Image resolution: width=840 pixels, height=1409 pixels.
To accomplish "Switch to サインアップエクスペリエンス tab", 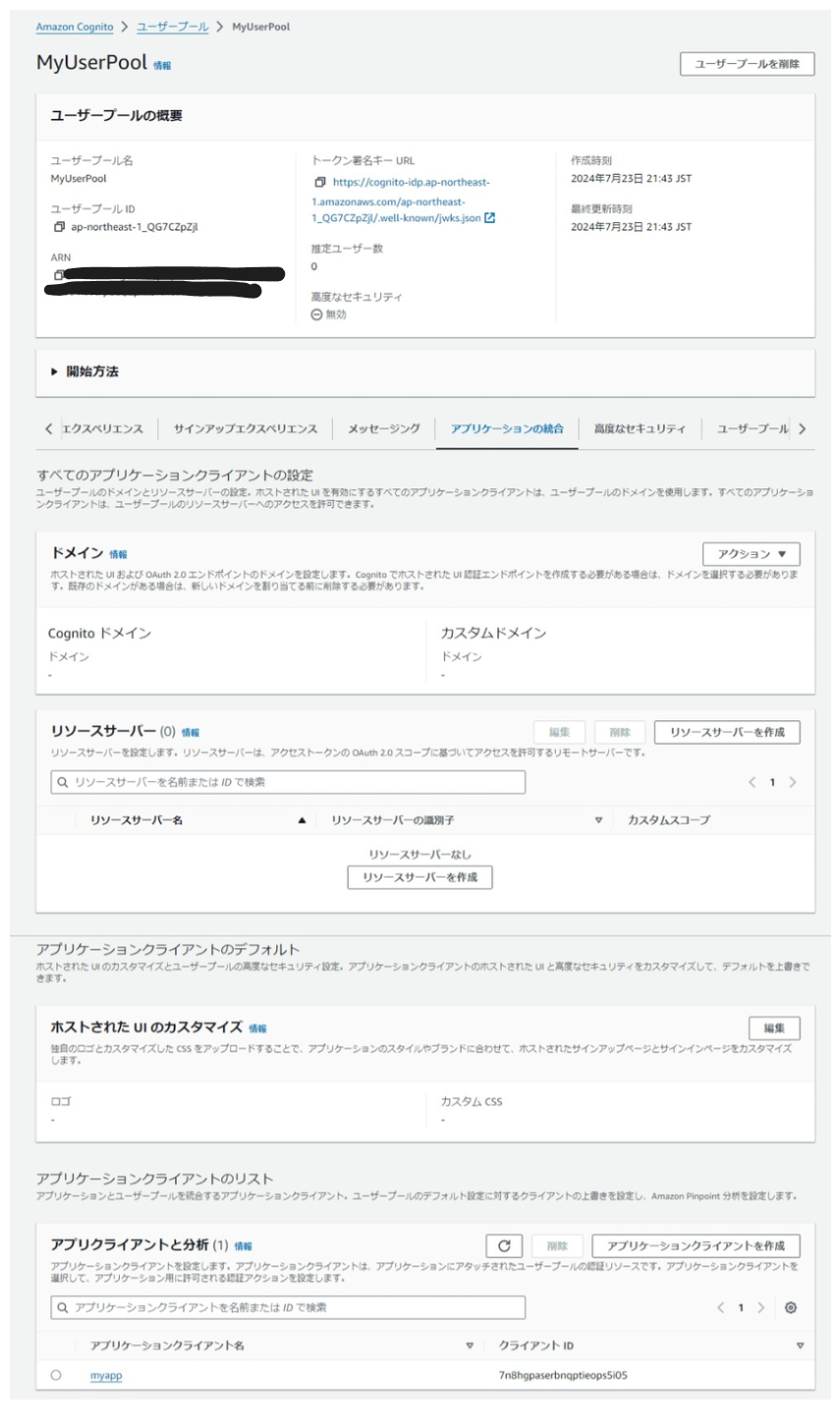I will click(x=246, y=429).
